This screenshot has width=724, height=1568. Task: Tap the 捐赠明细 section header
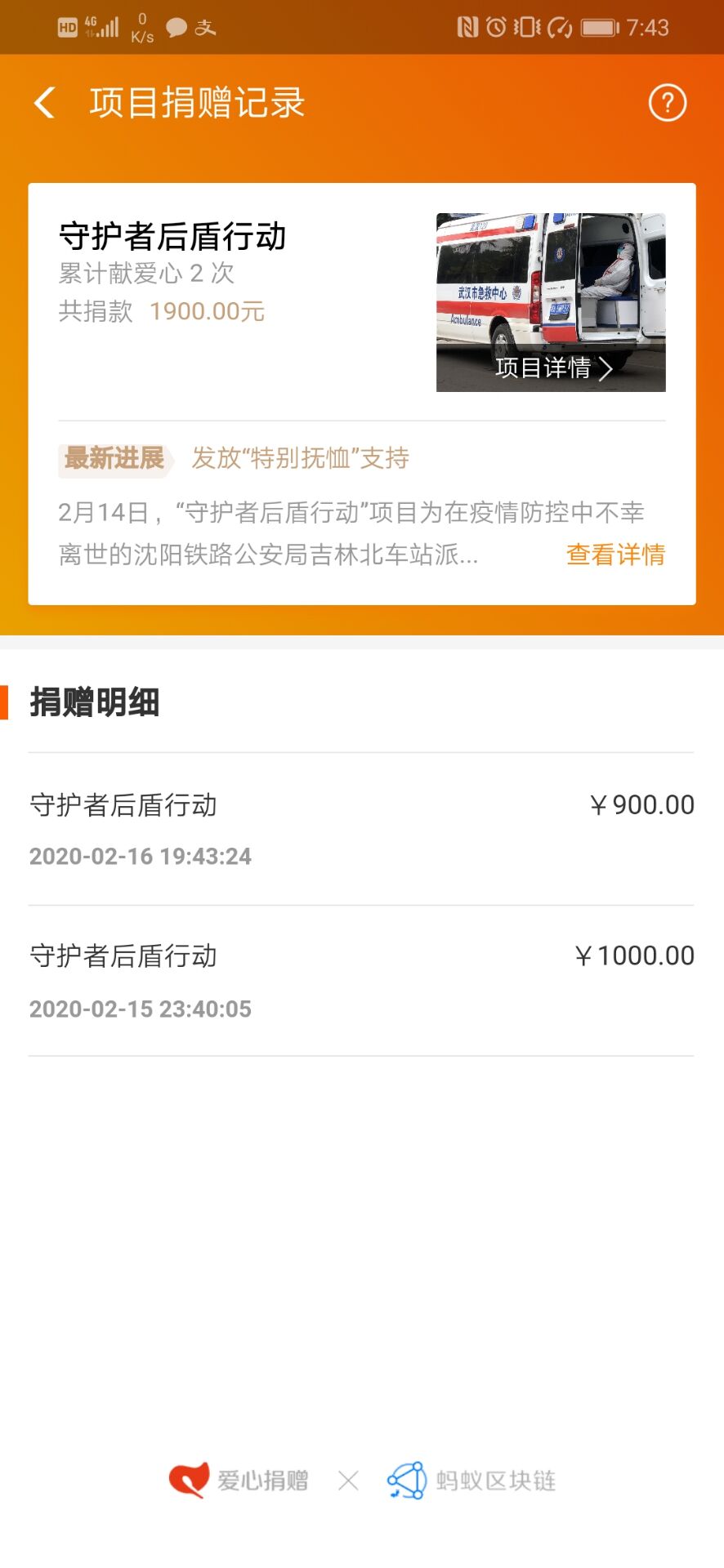click(x=95, y=702)
